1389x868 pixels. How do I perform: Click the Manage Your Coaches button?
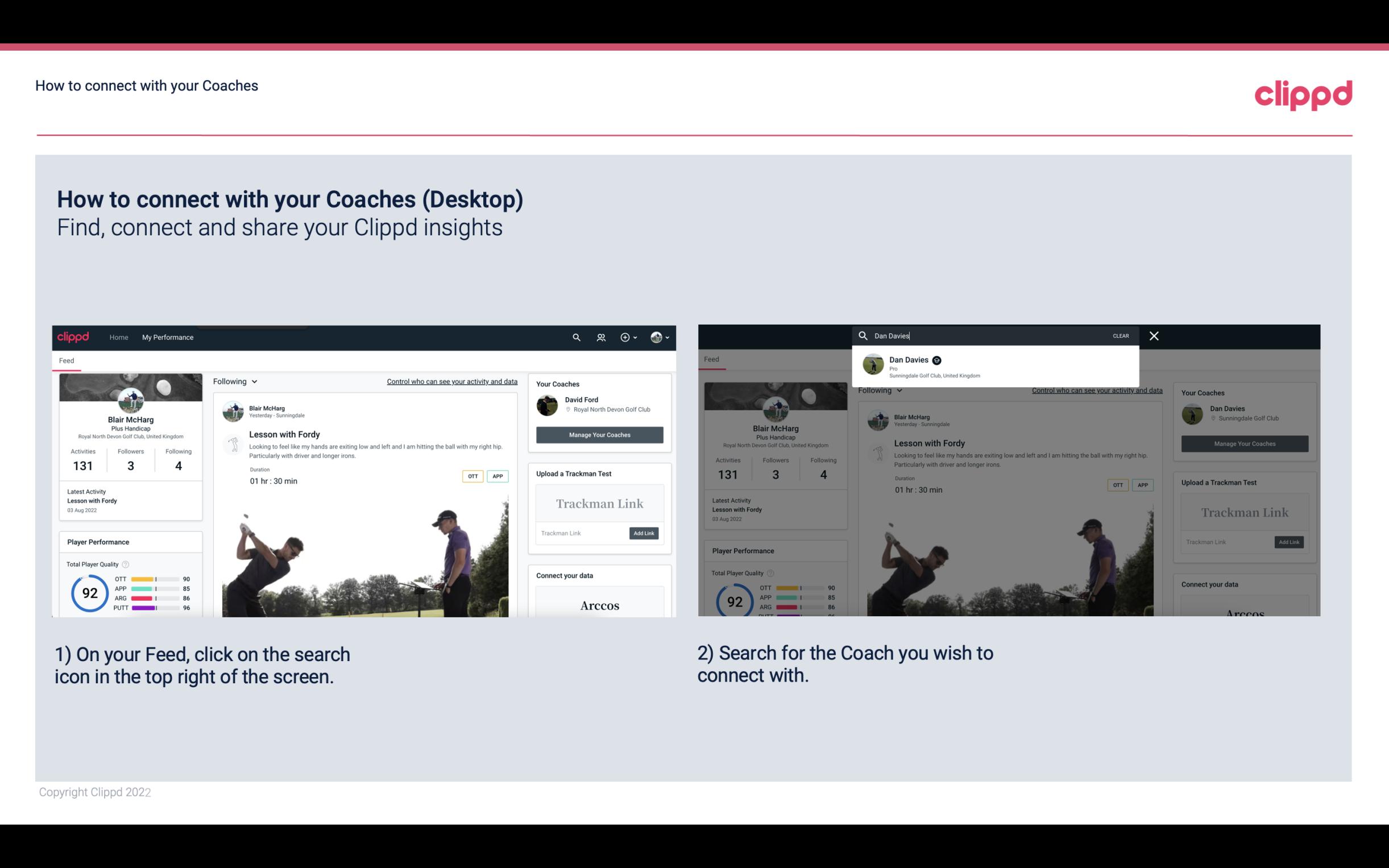click(598, 434)
